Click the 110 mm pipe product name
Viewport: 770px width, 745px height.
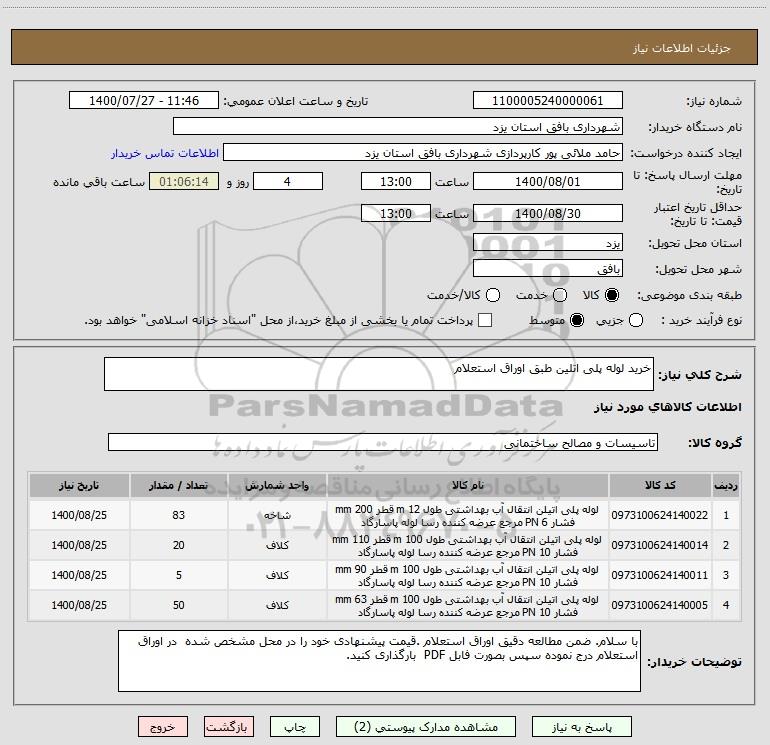click(x=467, y=546)
